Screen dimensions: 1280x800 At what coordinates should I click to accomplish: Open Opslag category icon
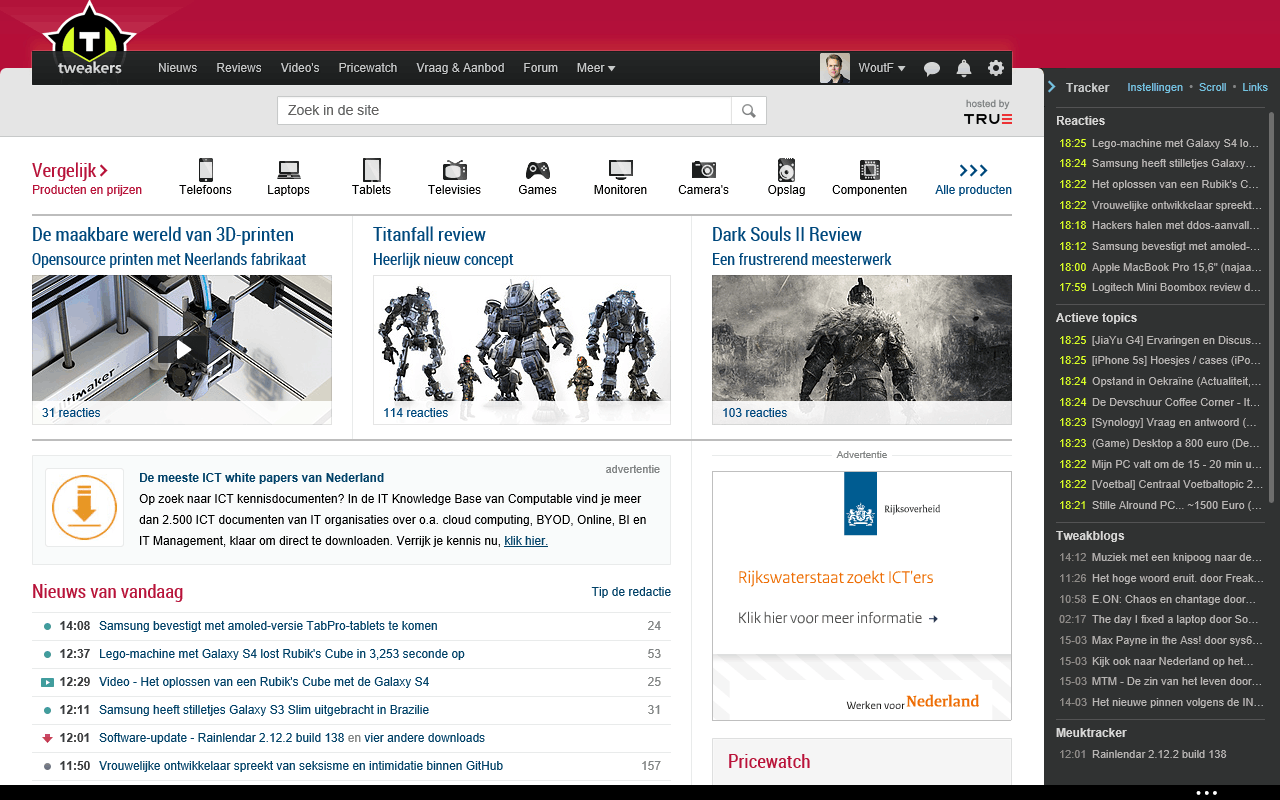point(786,169)
